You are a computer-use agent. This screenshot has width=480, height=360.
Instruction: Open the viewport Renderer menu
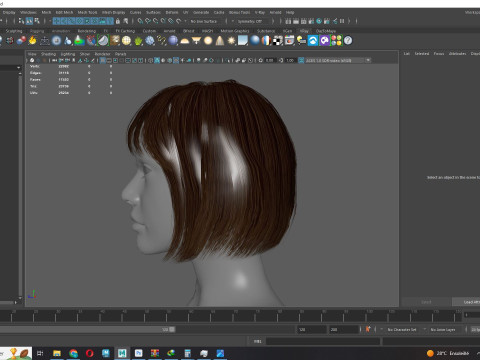pyautogui.click(x=102, y=54)
